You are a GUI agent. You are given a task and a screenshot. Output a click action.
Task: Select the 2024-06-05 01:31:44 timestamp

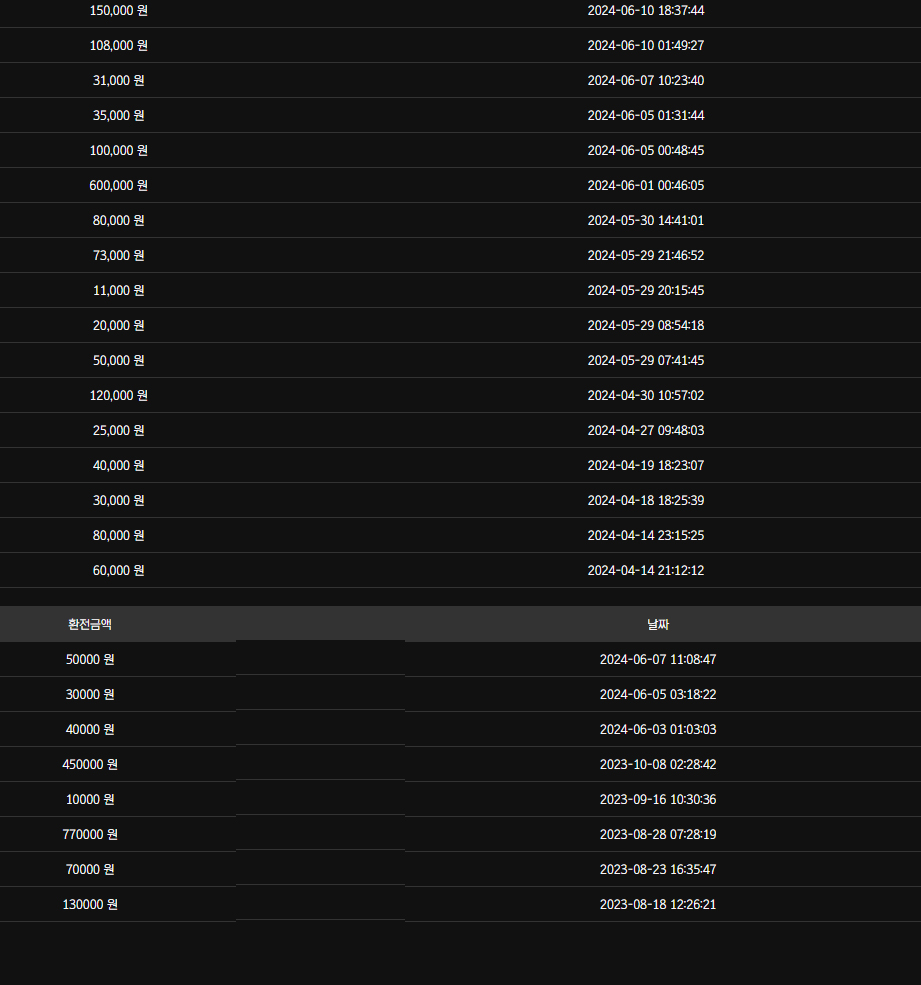click(x=645, y=115)
